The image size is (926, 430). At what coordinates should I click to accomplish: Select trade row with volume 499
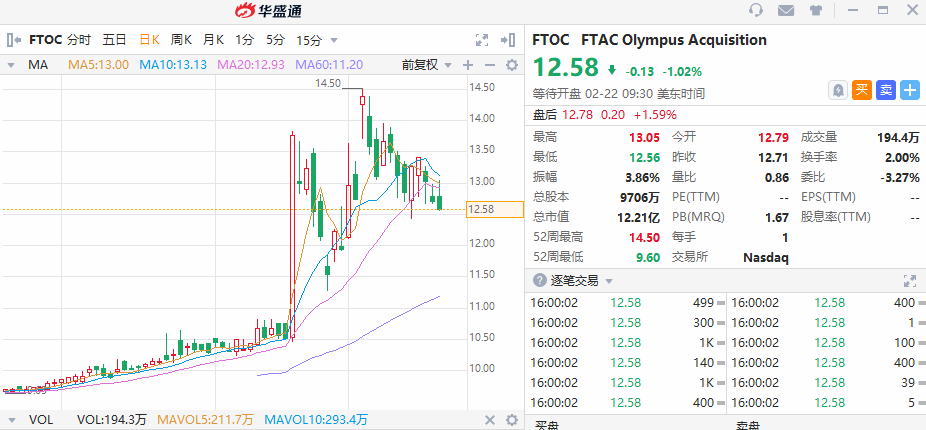(x=626, y=303)
